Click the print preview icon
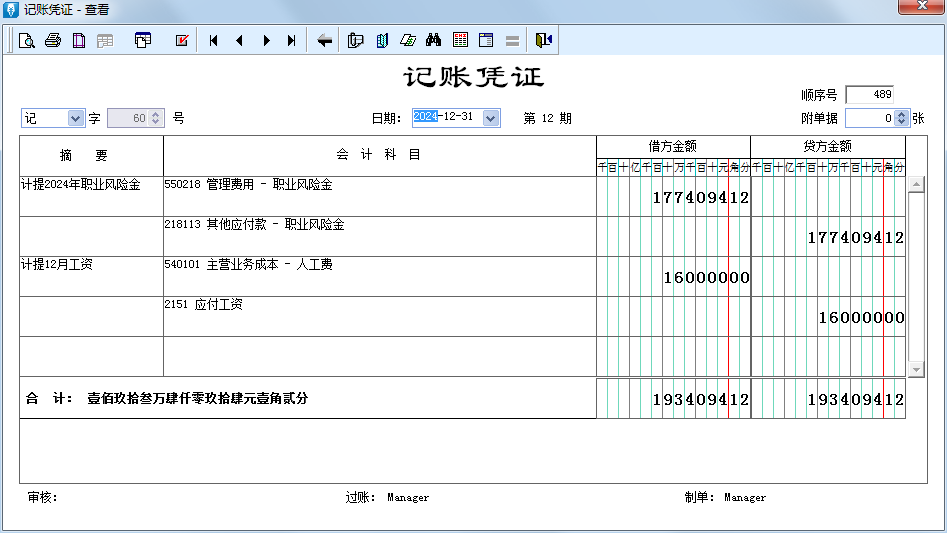The width and height of the screenshot is (947, 533). (27, 40)
